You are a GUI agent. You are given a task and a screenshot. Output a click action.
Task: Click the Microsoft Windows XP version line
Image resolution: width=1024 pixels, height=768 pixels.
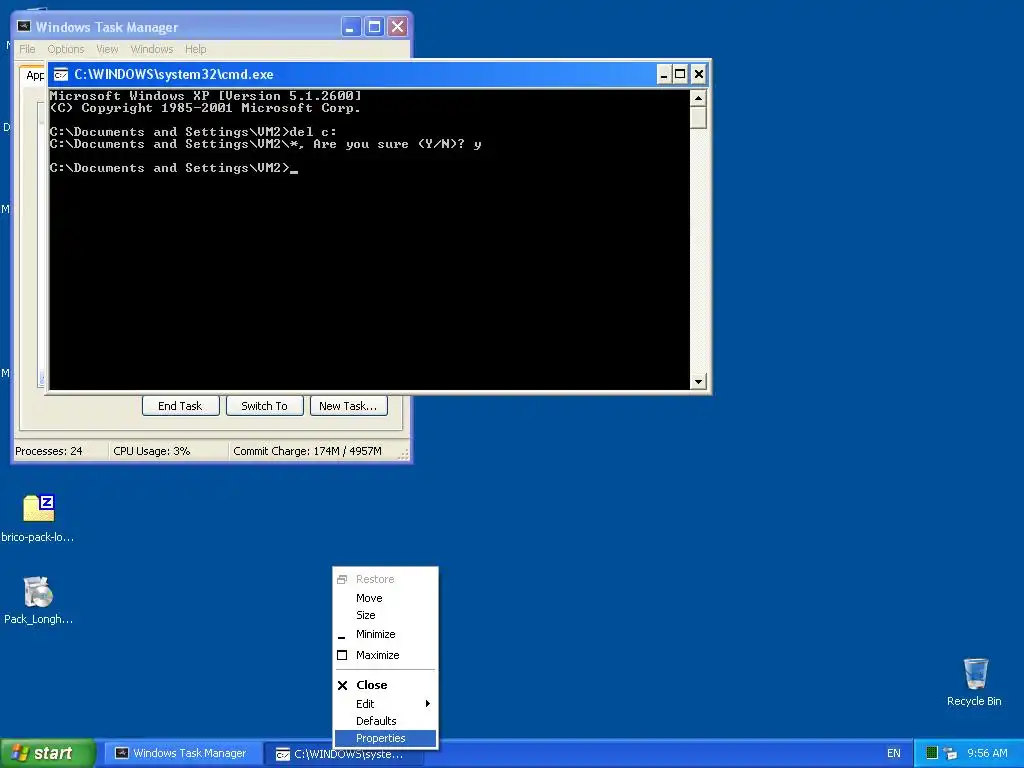coord(206,96)
